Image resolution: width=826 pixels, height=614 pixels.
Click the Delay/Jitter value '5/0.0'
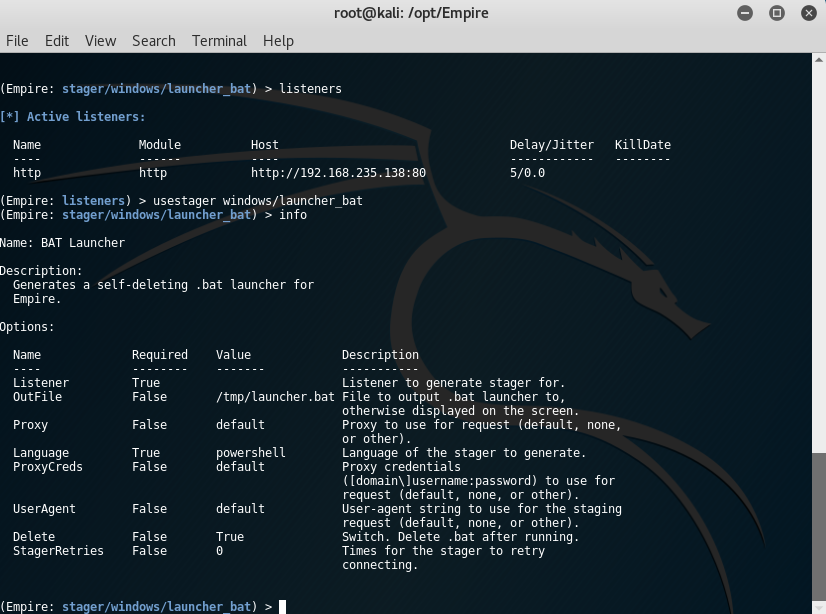[x=527, y=173]
